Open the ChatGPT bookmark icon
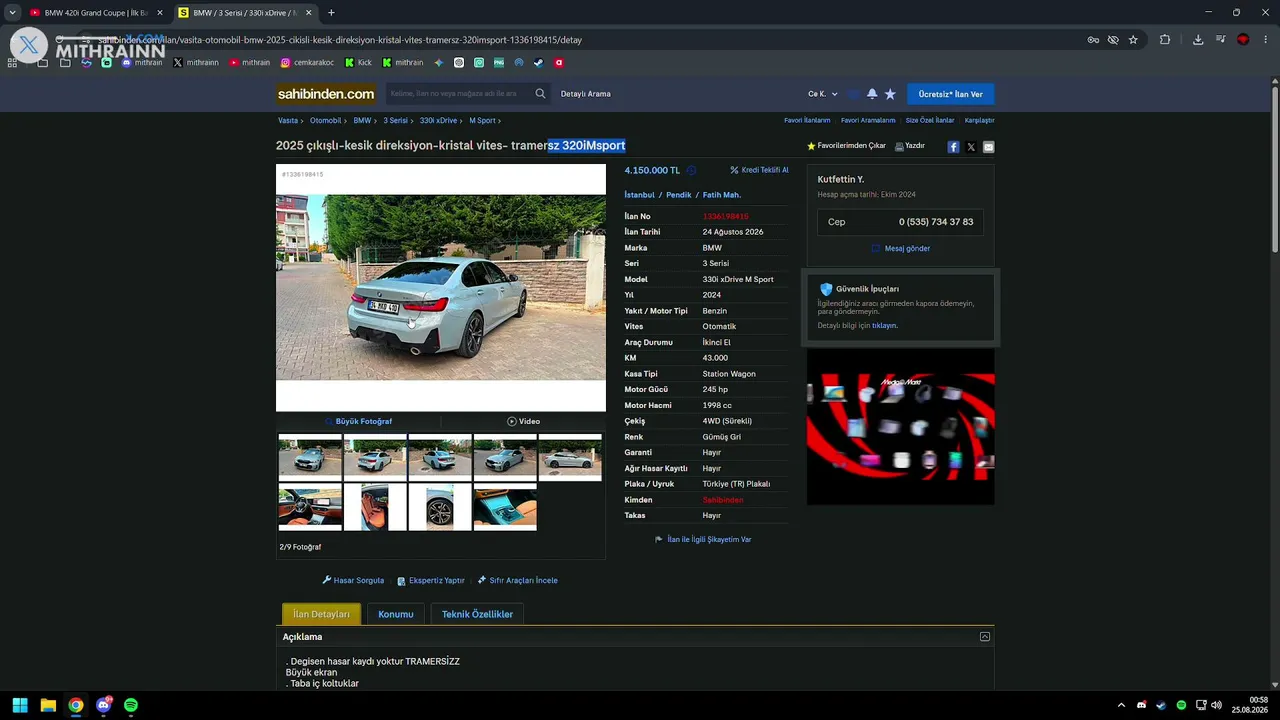The image size is (1280, 720). tap(459, 62)
